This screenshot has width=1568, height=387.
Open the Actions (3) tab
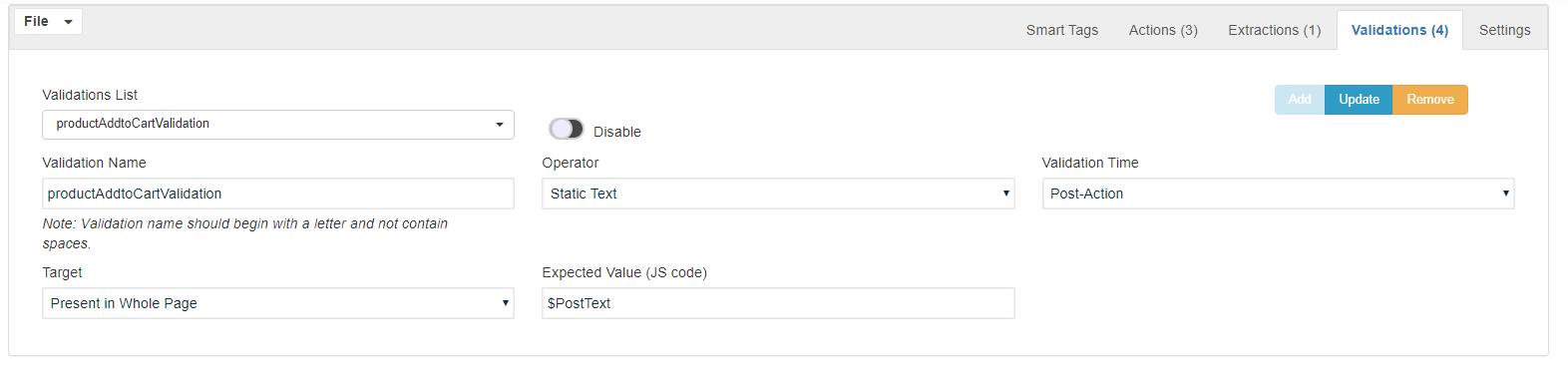tap(1163, 30)
